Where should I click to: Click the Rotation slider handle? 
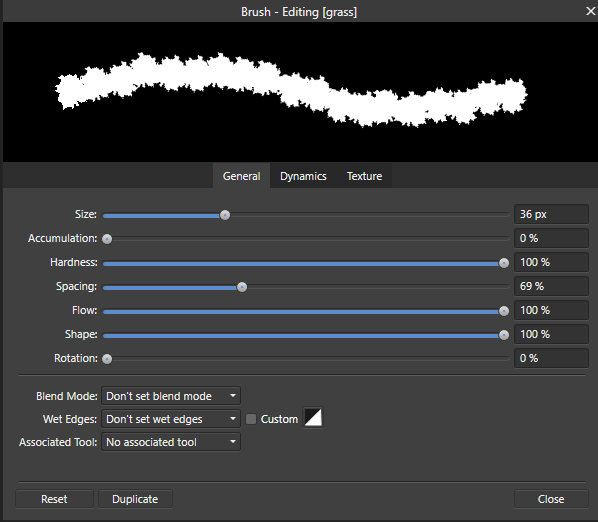107,359
